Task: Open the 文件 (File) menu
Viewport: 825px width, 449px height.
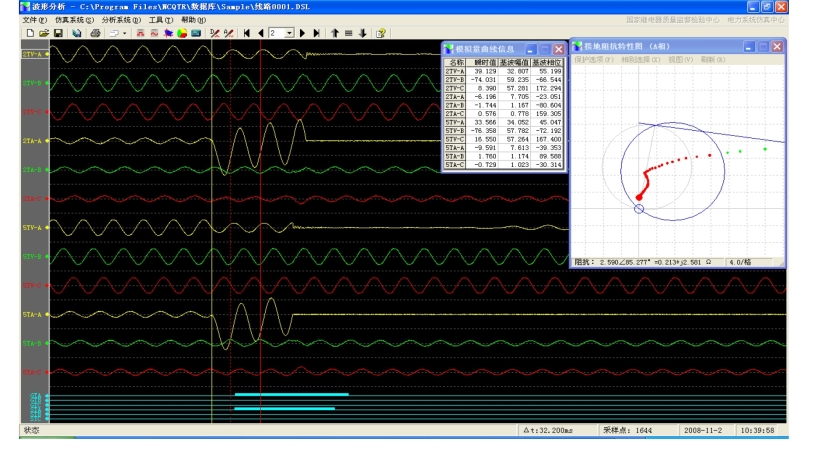Action: click(34, 20)
